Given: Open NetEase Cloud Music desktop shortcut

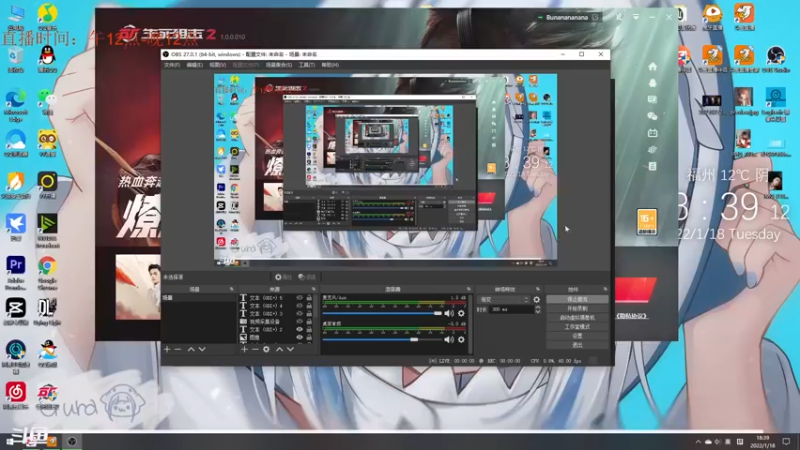Looking at the screenshot, I should (x=16, y=396).
